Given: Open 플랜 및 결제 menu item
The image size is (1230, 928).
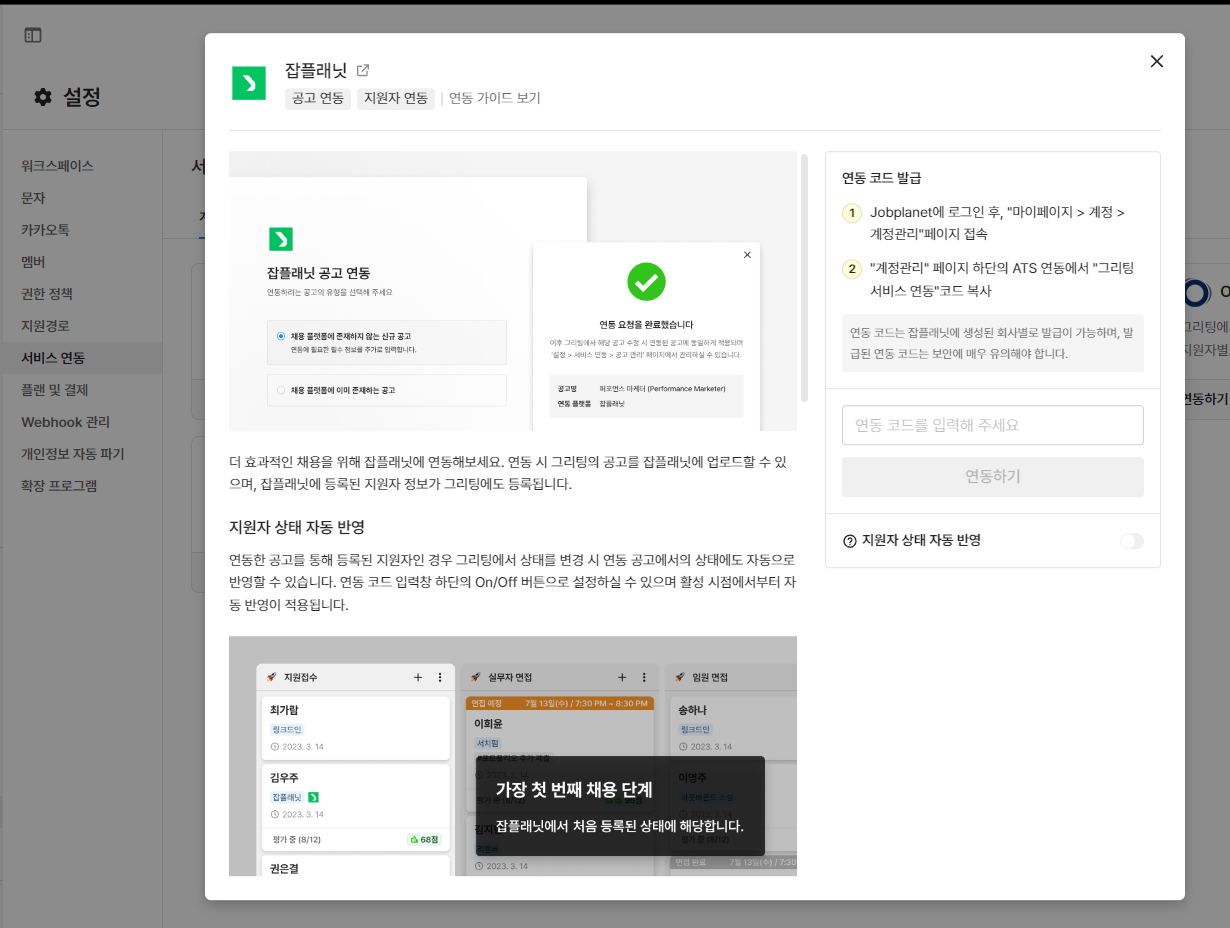Looking at the screenshot, I should [55, 390].
